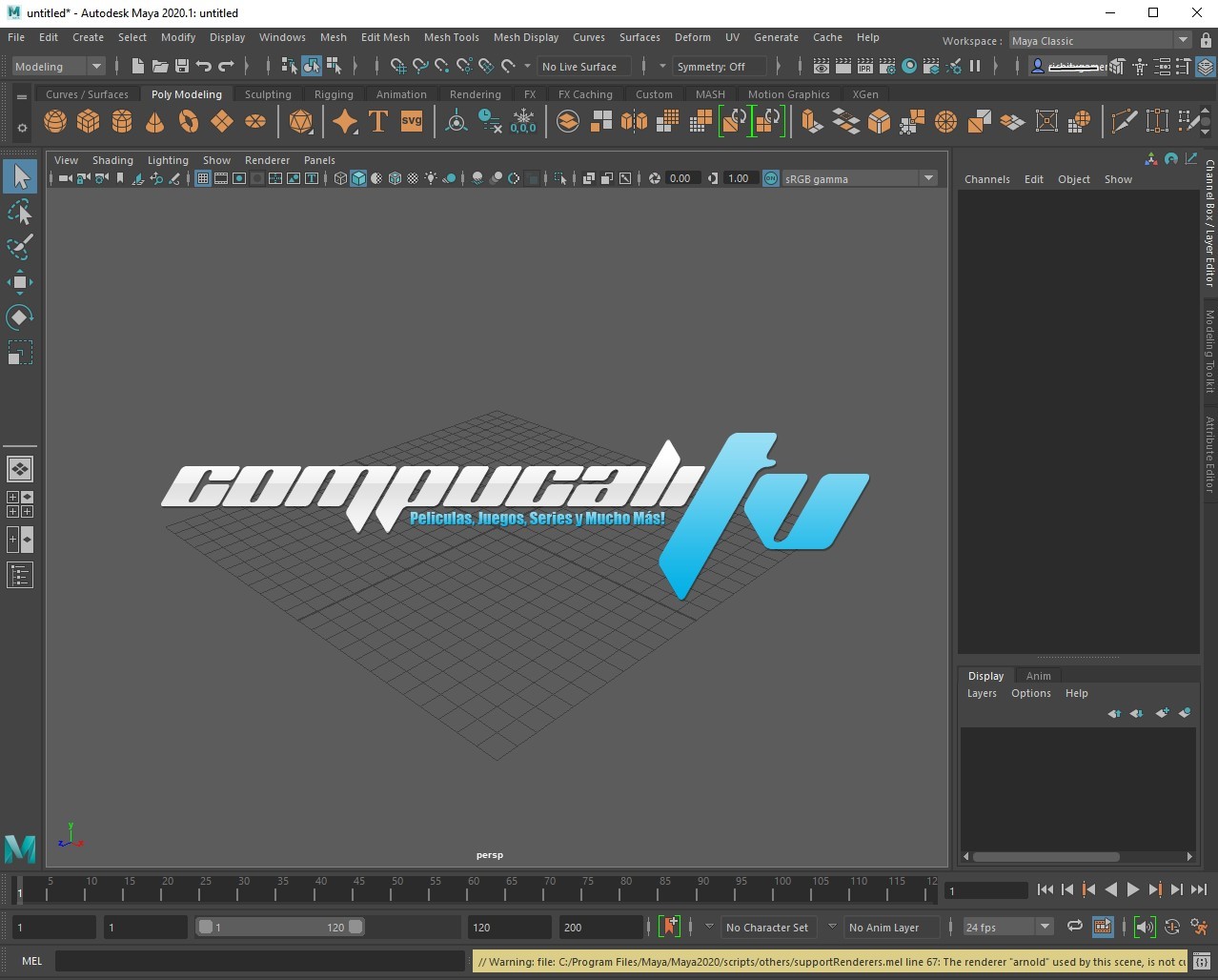Viewport: 1218px width, 980px height.
Task: Create a polygon cube from shelf
Action: pyautogui.click(x=89, y=121)
